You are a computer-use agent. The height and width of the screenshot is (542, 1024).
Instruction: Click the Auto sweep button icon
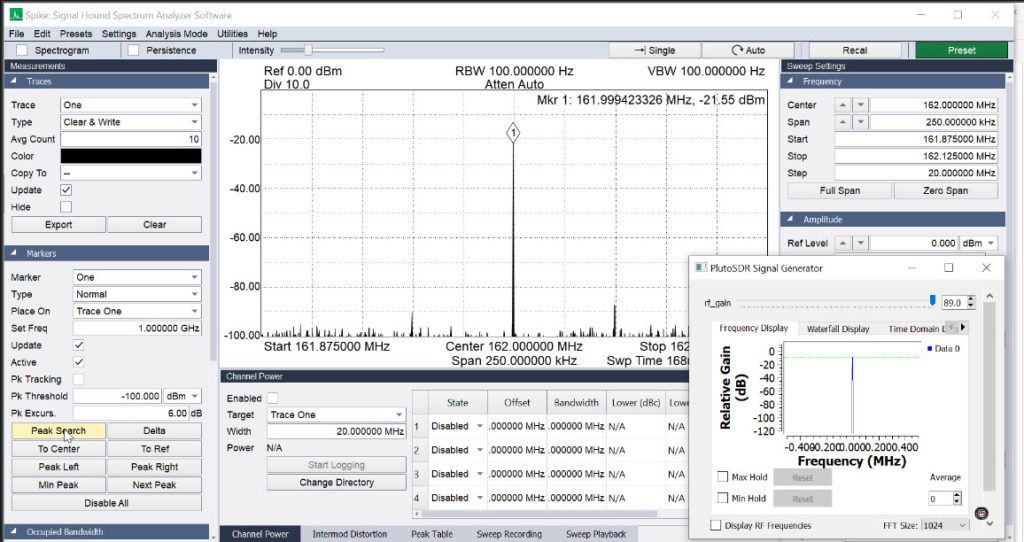(x=737, y=50)
